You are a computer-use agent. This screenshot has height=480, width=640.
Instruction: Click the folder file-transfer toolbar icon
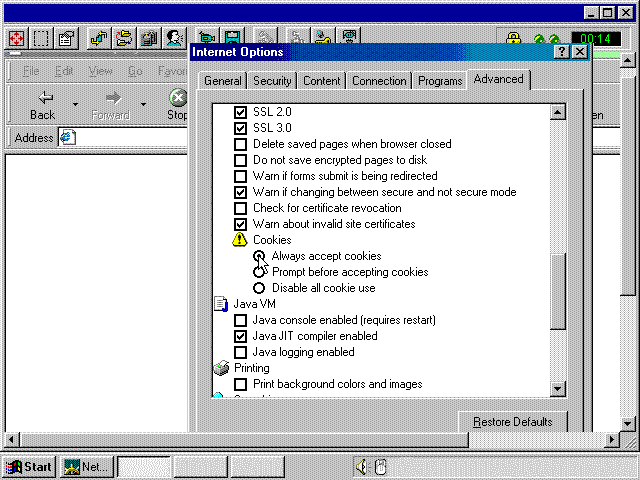pyautogui.click(x=124, y=39)
